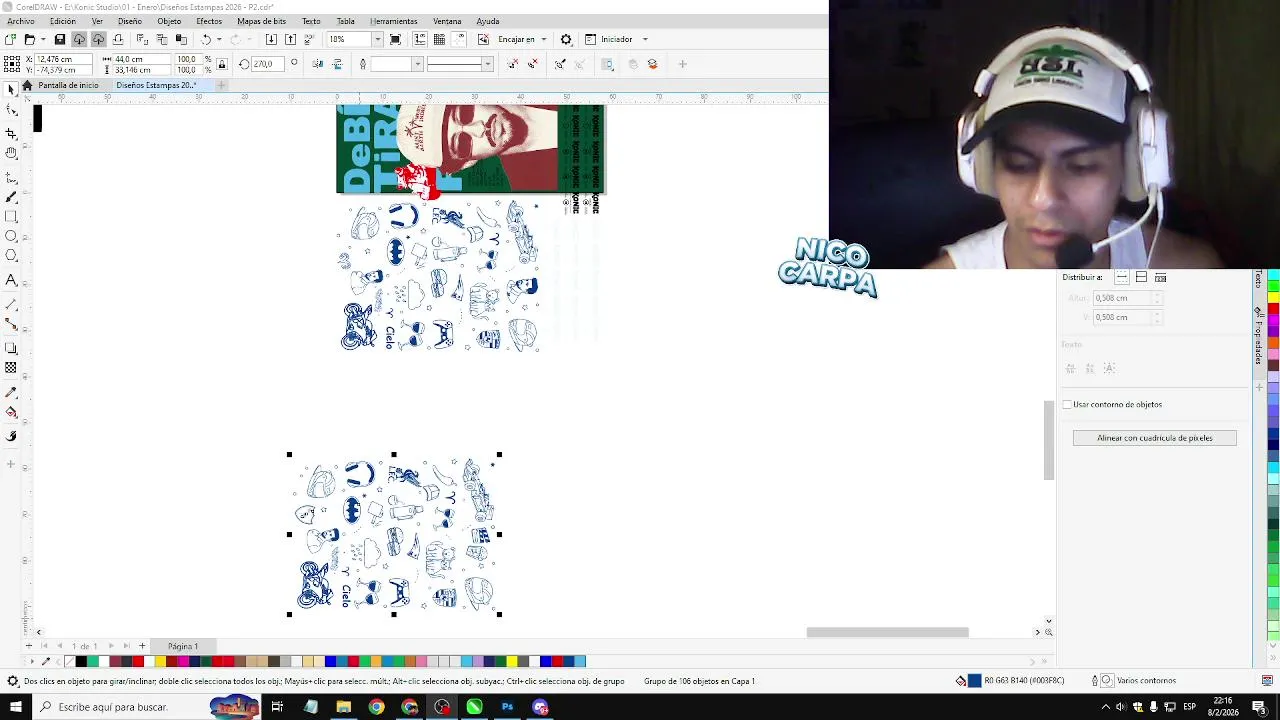Select the Color Eyedropper tool
Screen dimensions: 1280x720
[x=11, y=392]
